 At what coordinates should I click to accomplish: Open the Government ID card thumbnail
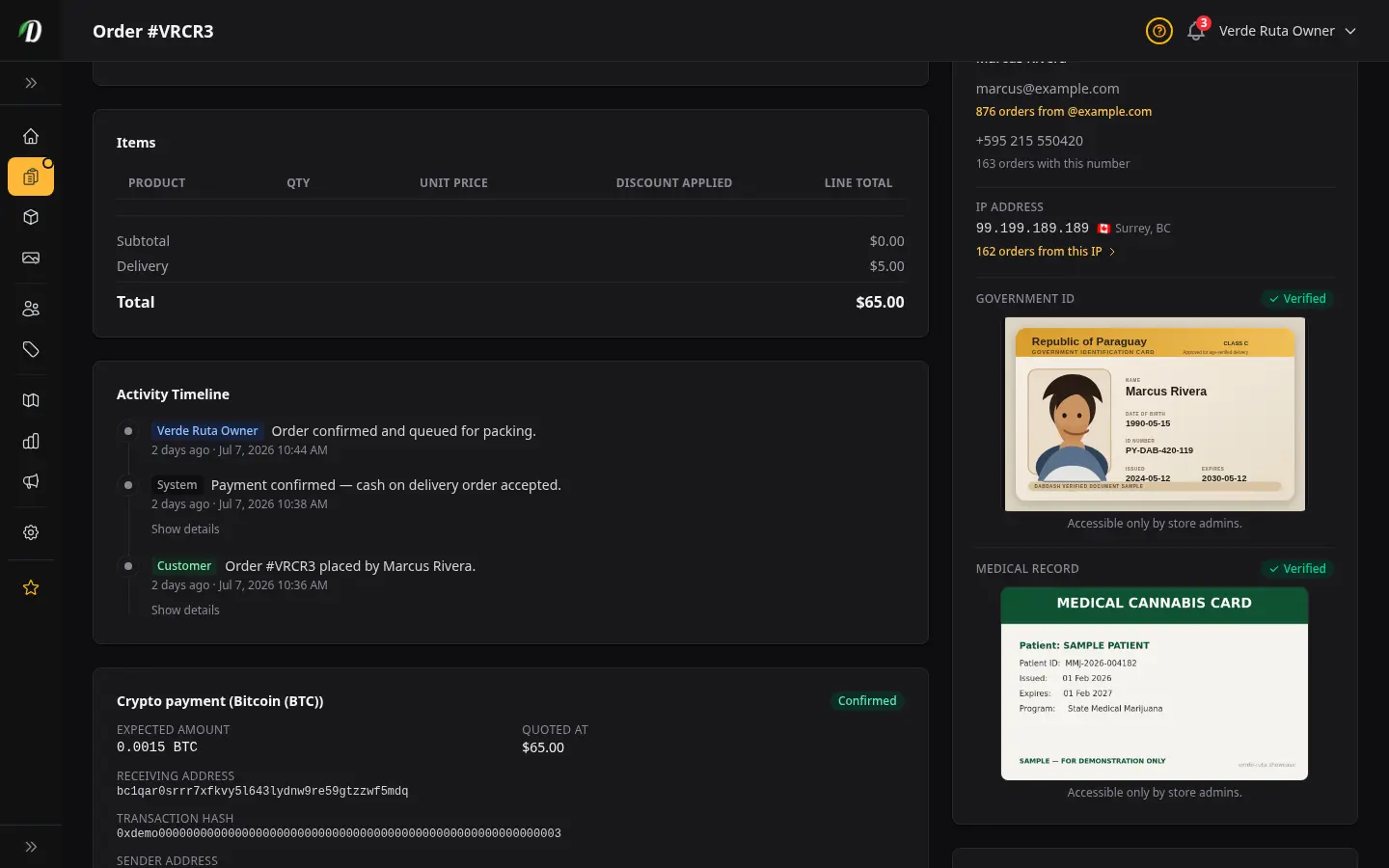1155,414
